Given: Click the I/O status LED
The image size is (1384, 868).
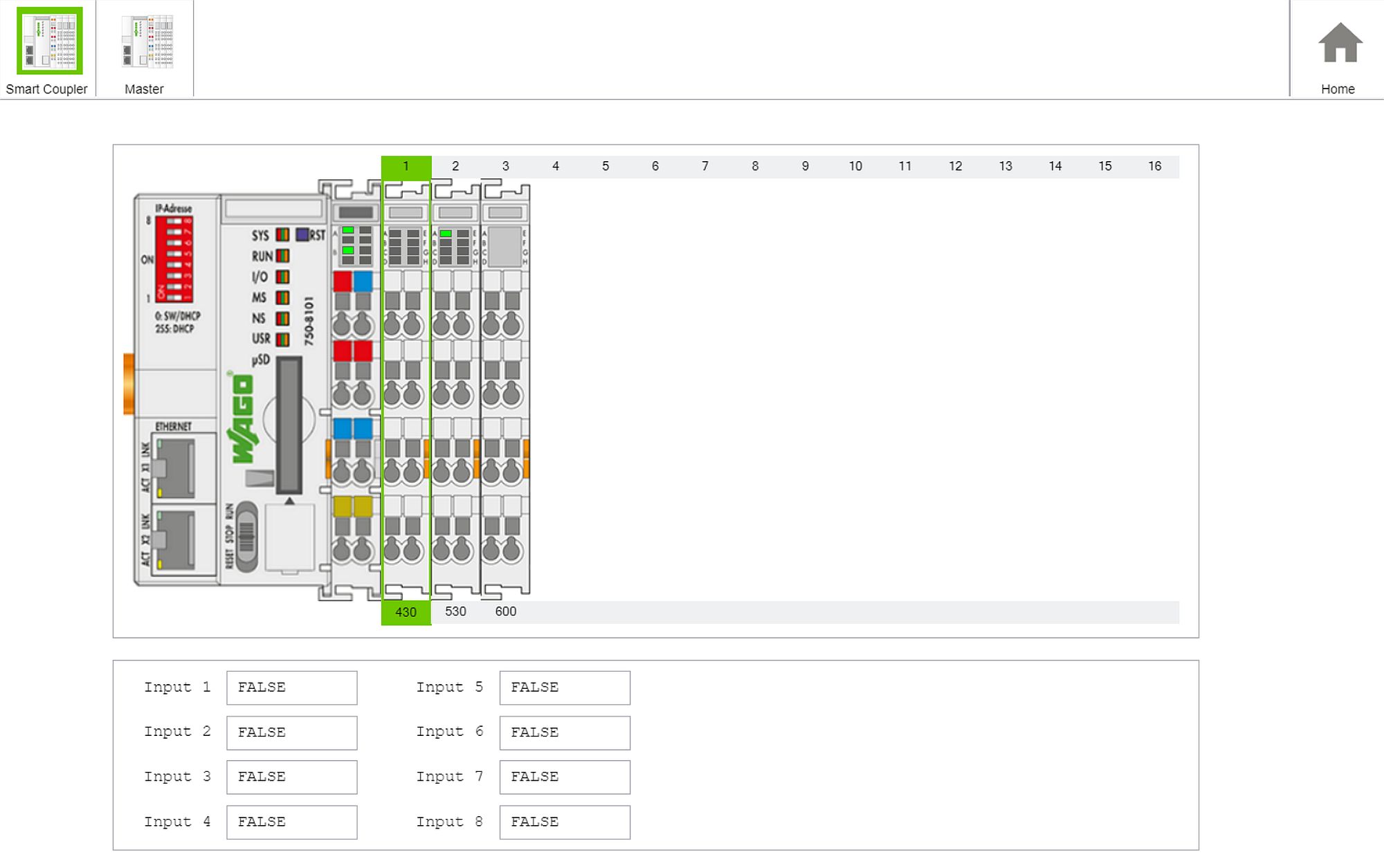Looking at the screenshot, I should click(x=282, y=277).
